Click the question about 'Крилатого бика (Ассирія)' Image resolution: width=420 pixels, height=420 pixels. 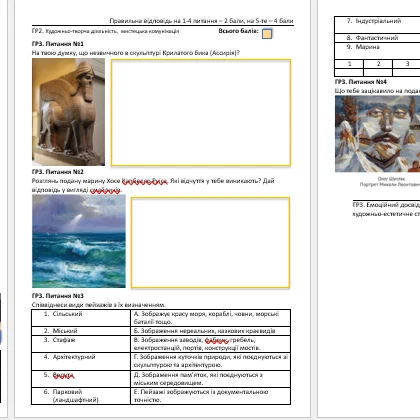tap(136, 53)
